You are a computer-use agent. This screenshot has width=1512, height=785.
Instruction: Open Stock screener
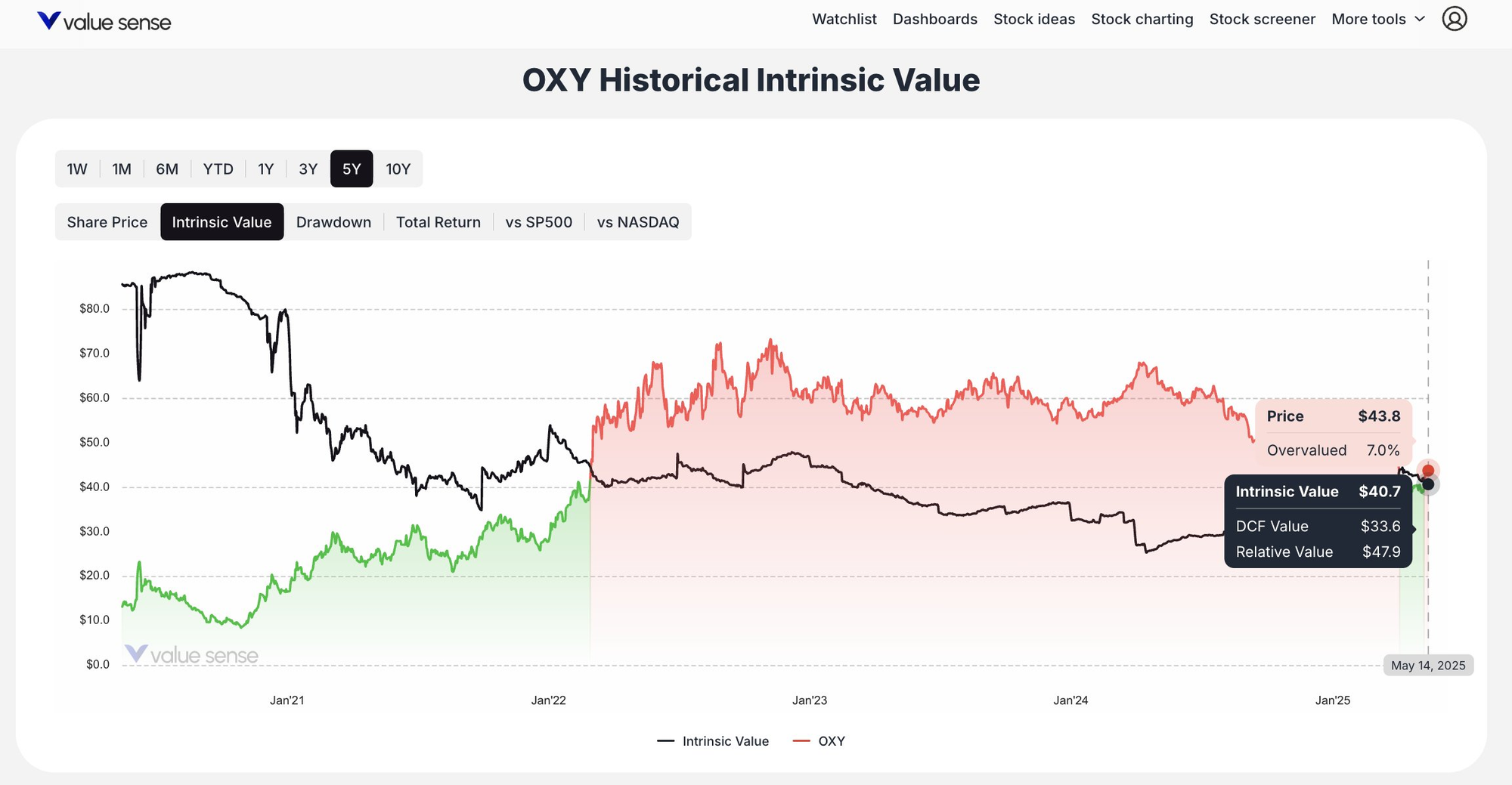1262,20
